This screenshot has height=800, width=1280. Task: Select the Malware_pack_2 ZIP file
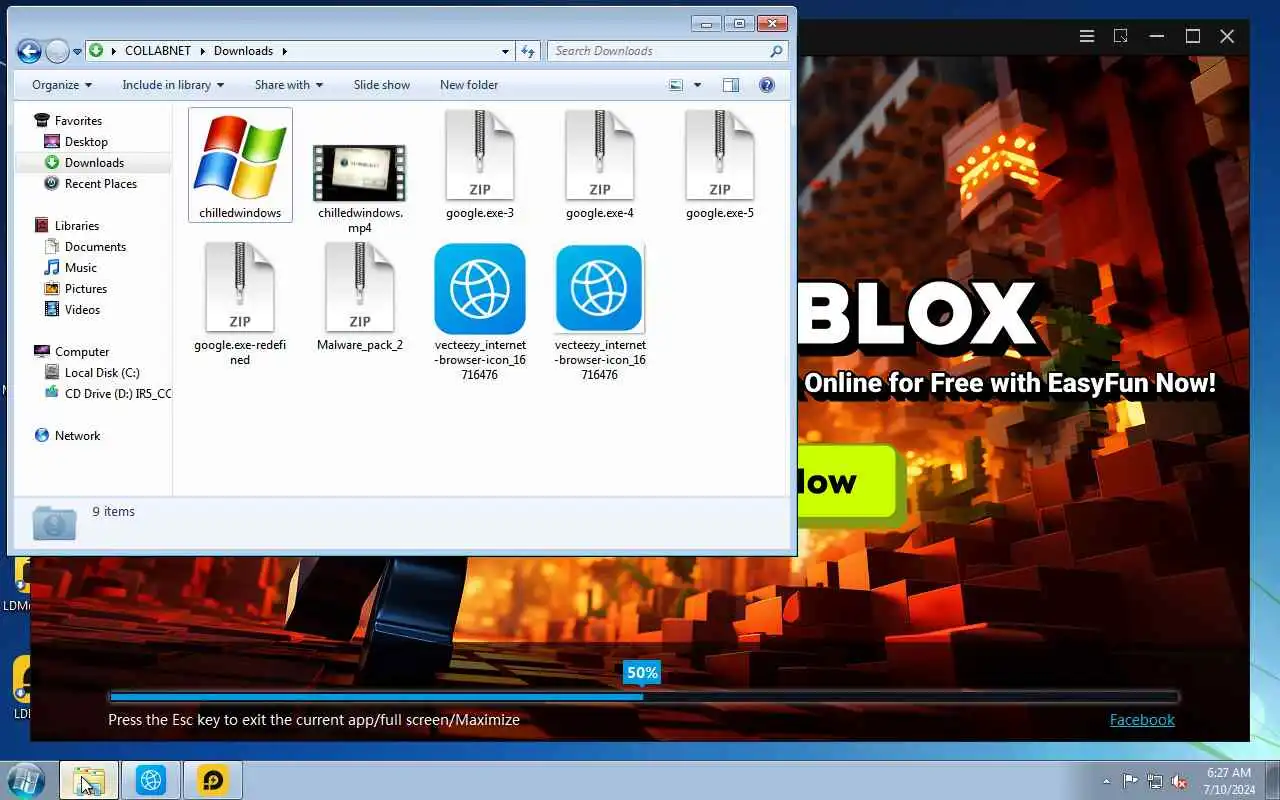coord(360,297)
